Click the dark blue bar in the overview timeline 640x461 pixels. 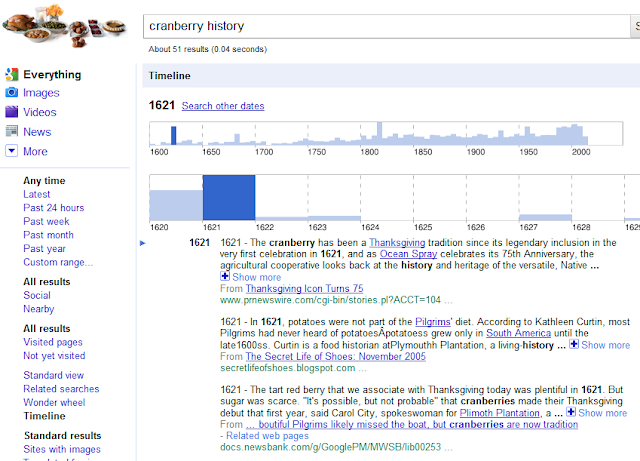tap(173, 136)
